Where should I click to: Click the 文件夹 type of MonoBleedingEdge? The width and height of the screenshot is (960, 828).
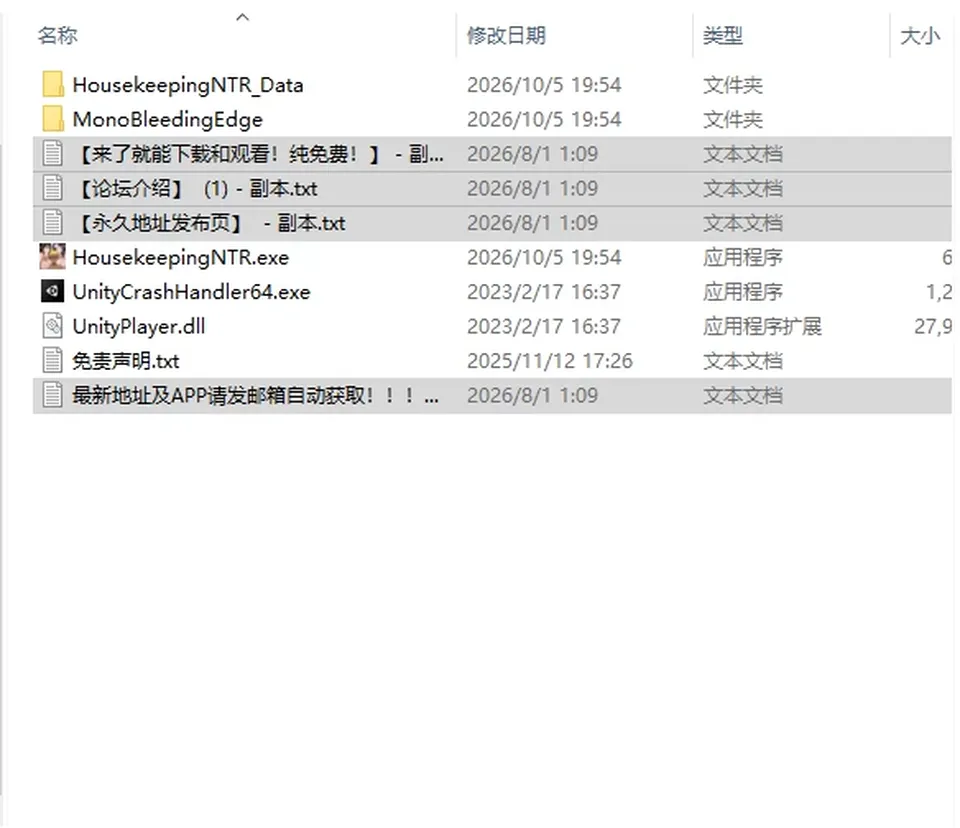pos(733,119)
